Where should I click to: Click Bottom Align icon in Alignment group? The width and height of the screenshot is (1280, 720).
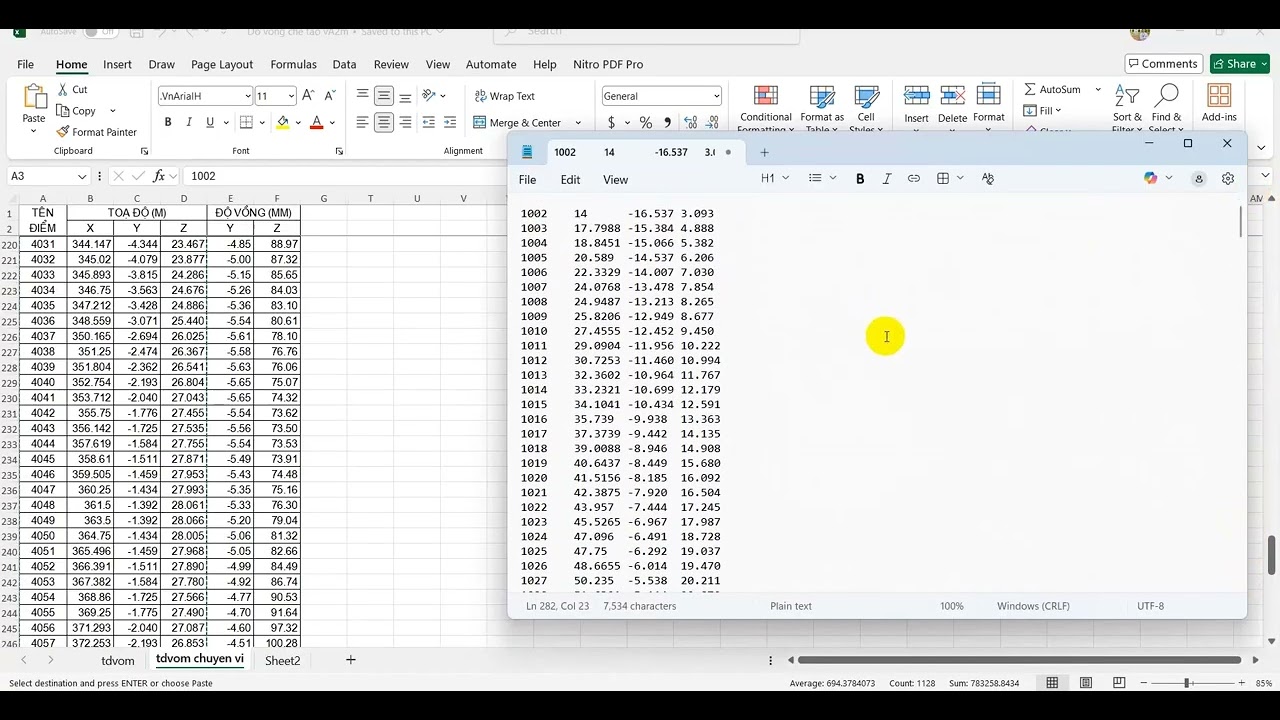(x=405, y=96)
